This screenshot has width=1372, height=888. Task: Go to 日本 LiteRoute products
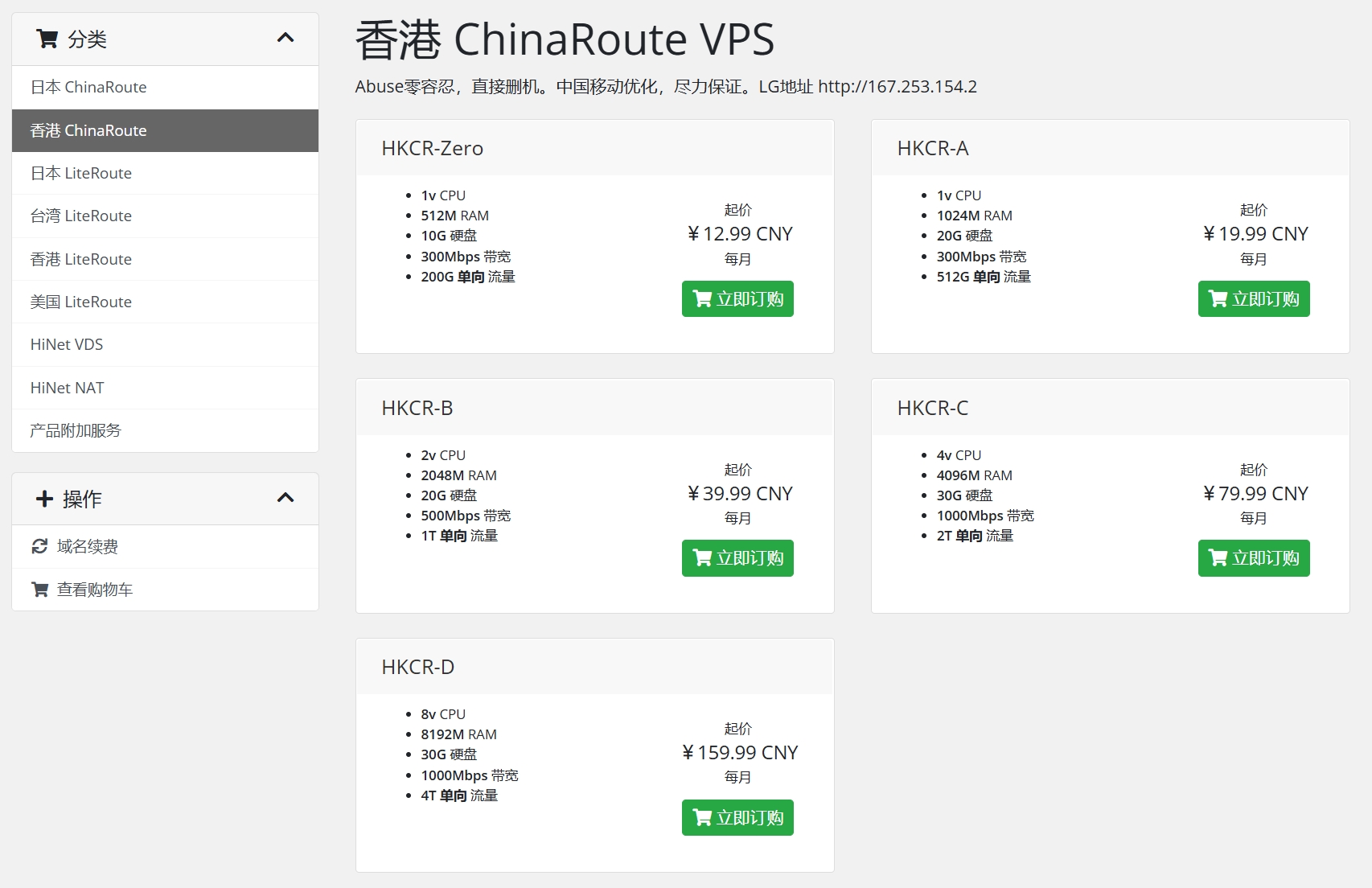click(x=81, y=173)
